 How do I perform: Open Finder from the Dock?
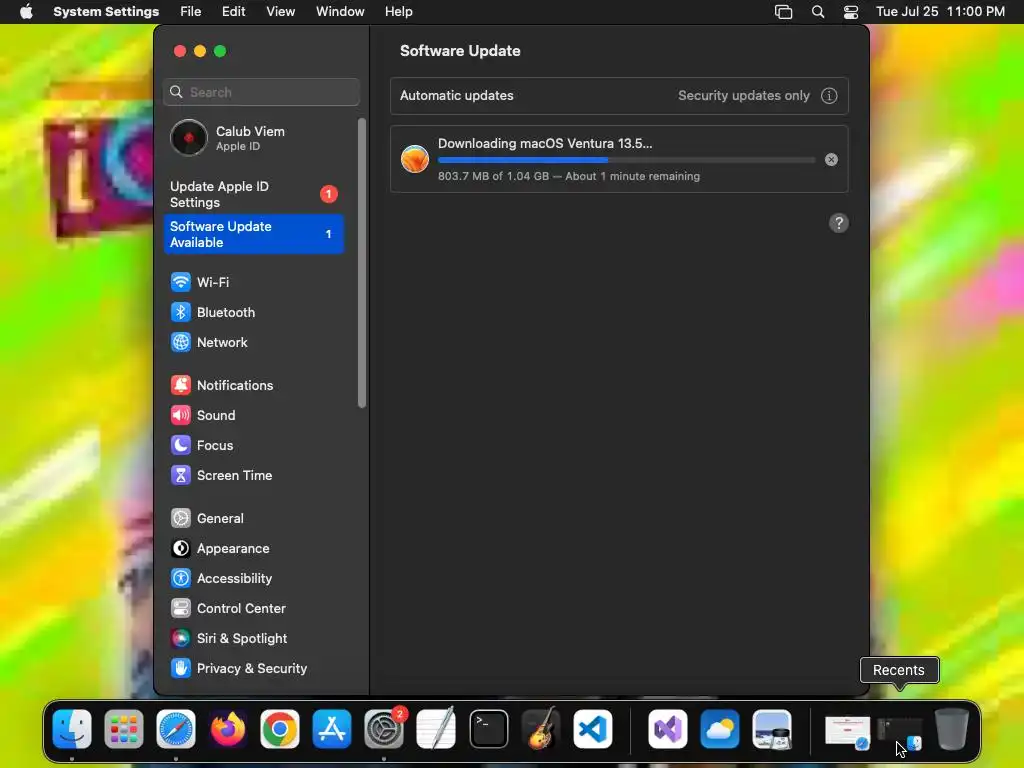click(72, 729)
